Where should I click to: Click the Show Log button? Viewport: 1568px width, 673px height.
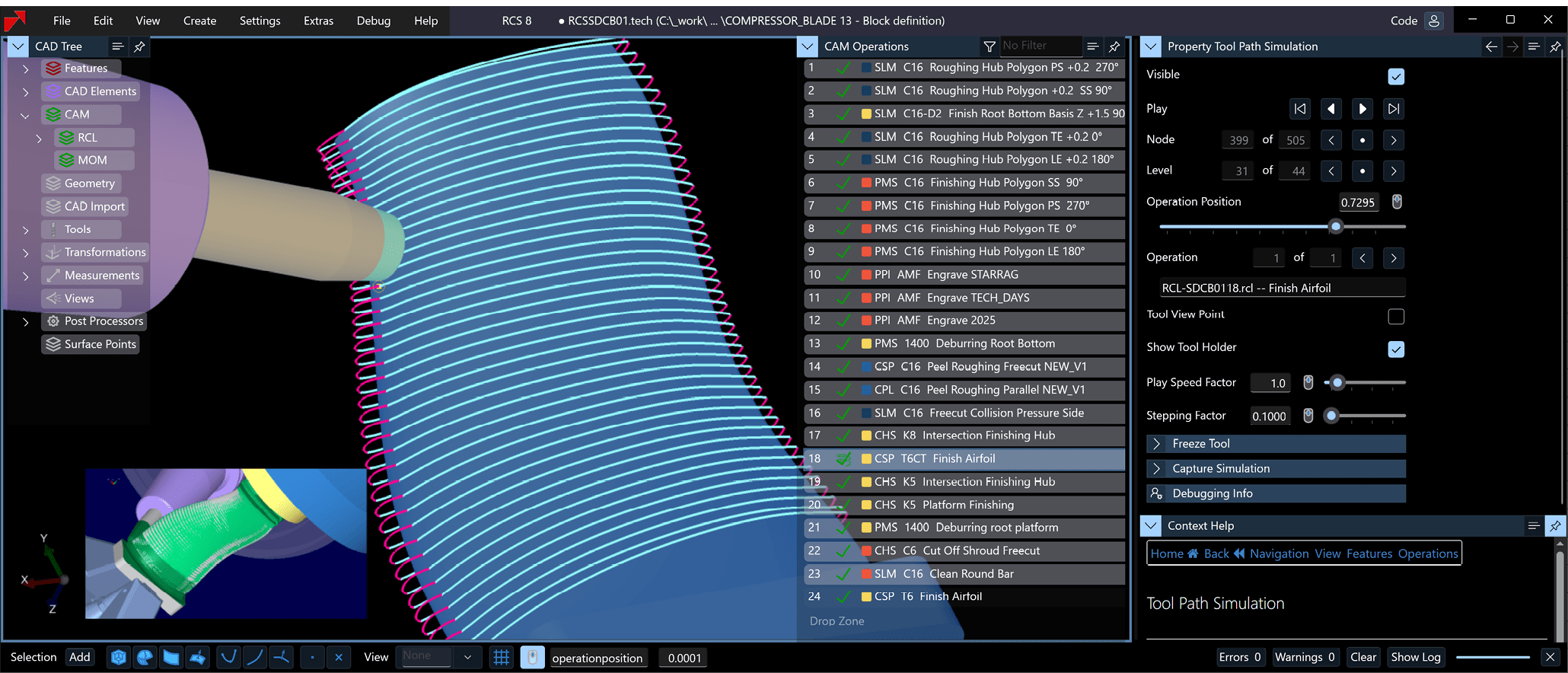1415,657
